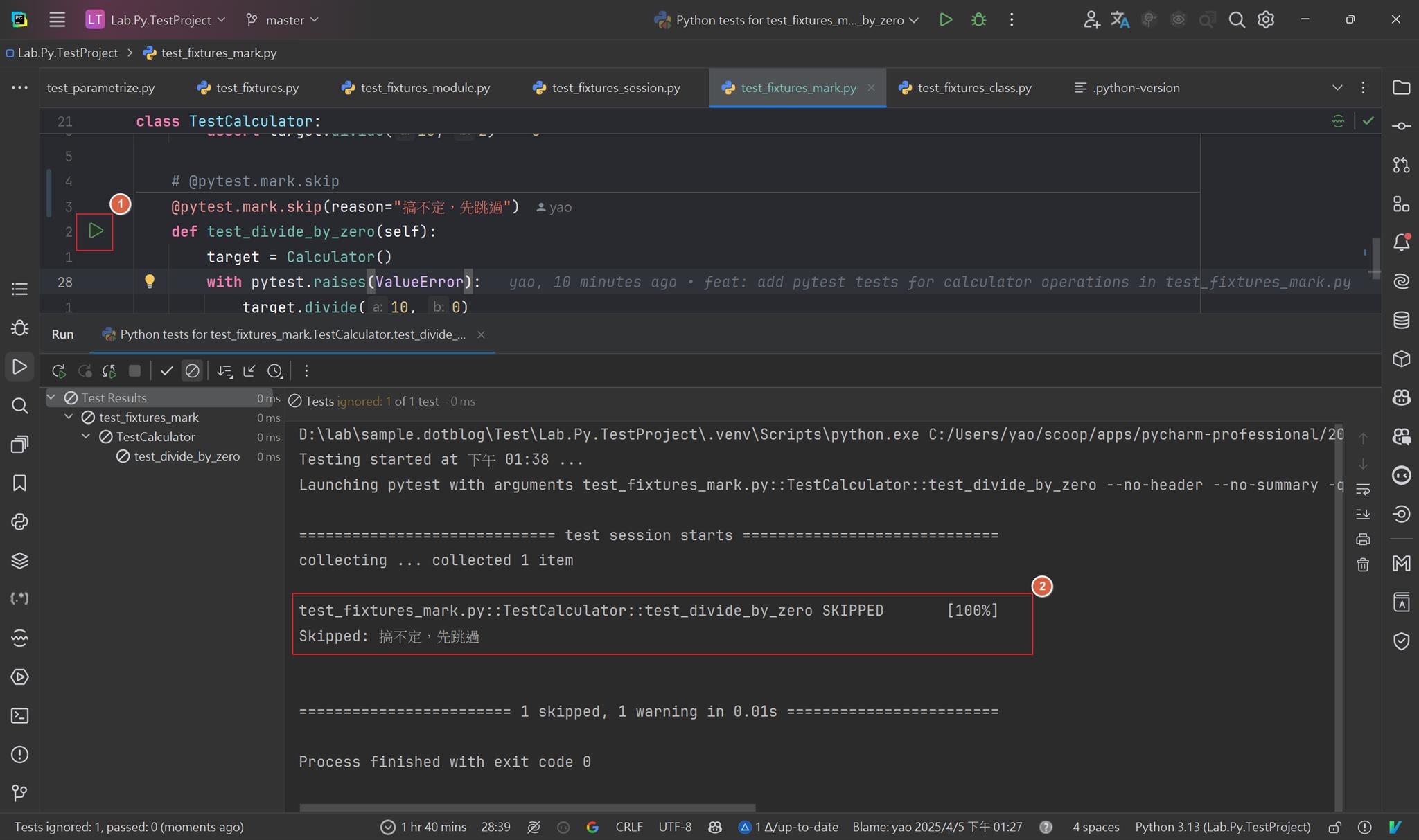
Task: Click the Rerun tests icon in Run toolbar
Action: click(59, 371)
